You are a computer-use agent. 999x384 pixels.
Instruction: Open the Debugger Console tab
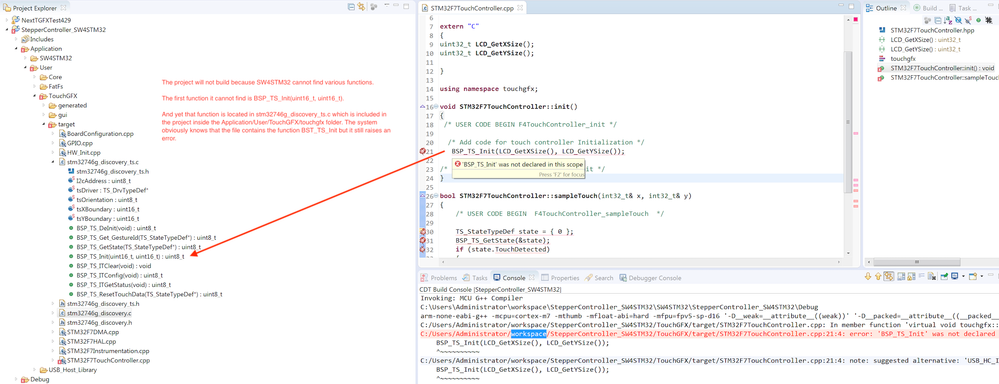coord(649,278)
